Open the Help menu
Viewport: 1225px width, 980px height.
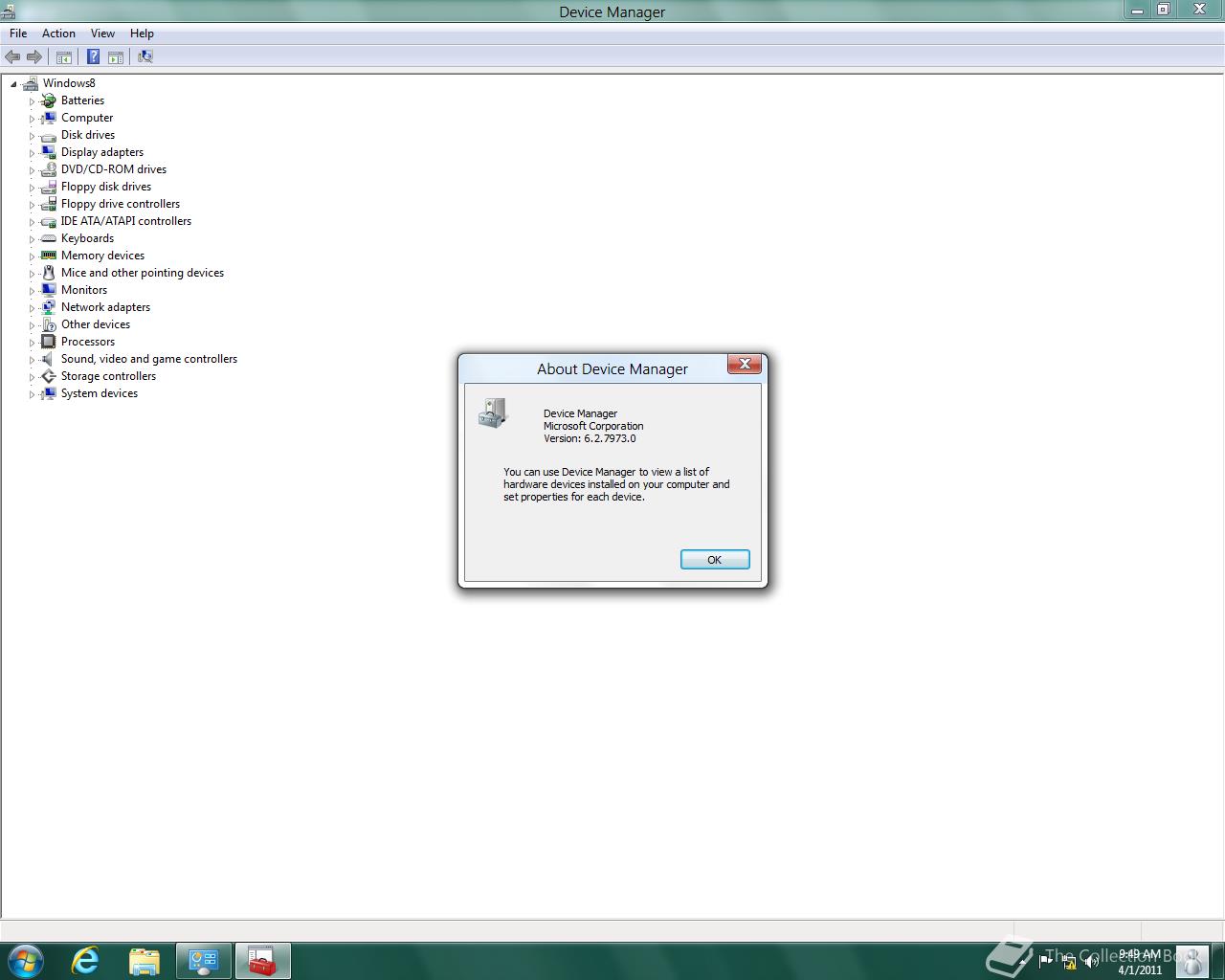142,33
